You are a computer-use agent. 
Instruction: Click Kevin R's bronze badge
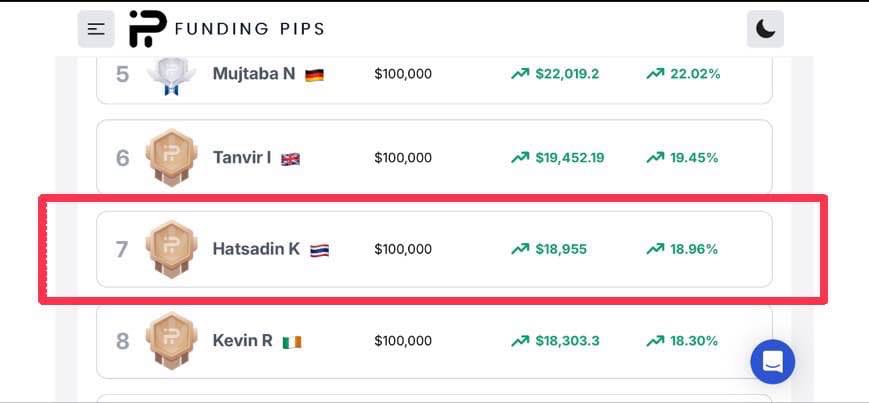click(171, 341)
